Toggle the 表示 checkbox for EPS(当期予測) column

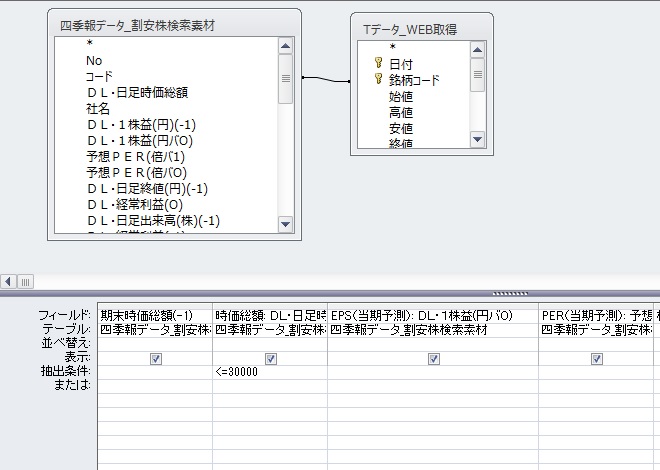(x=434, y=358)
